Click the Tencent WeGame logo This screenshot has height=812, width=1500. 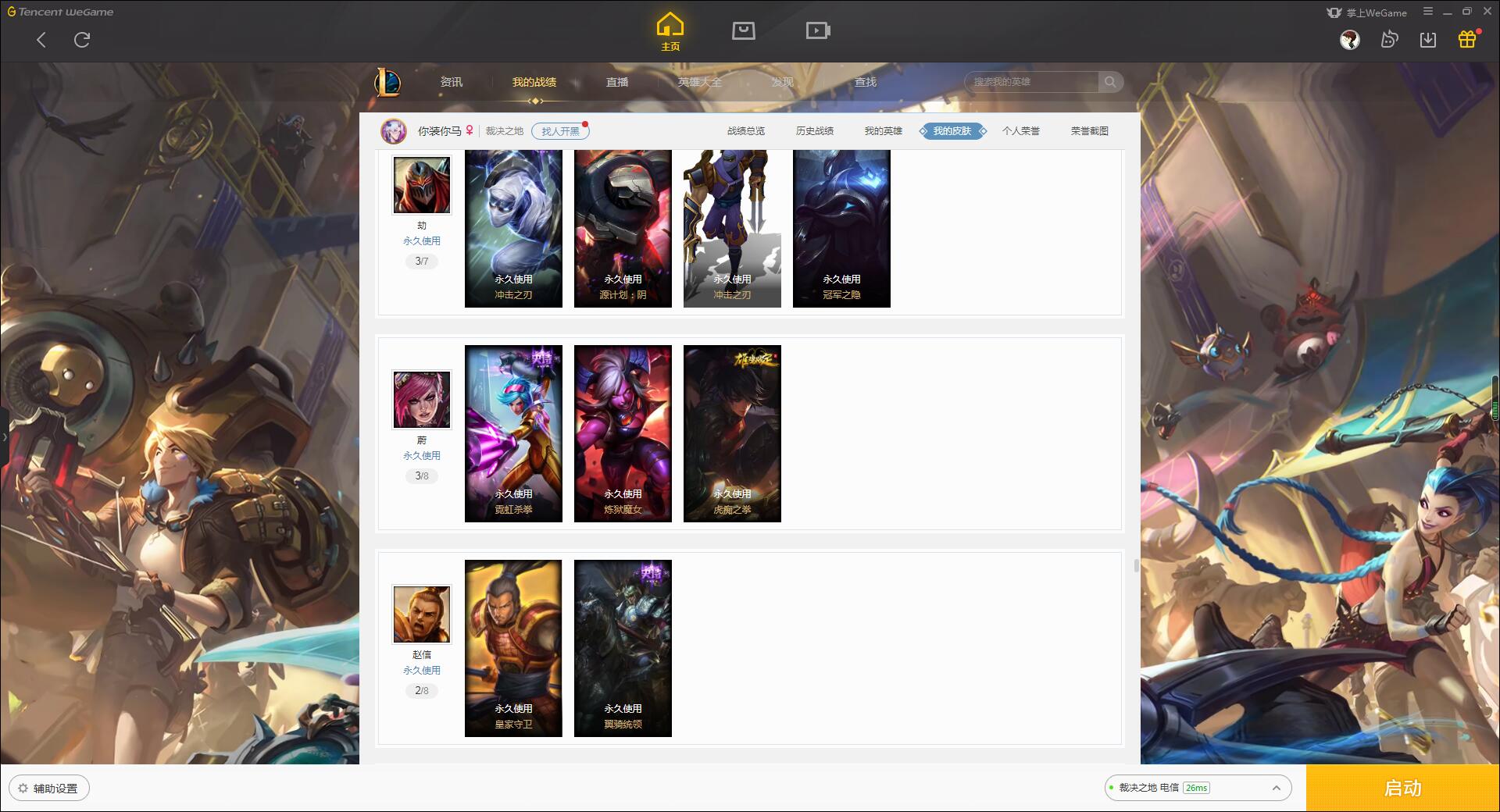[60, 12]
